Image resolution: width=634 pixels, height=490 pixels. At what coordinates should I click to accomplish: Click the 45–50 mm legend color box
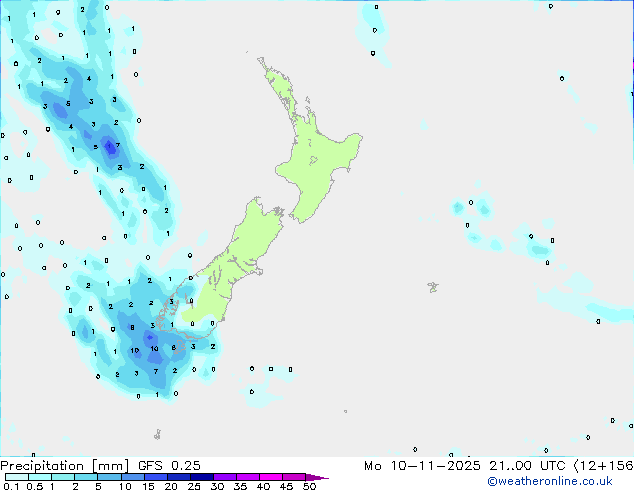coord(294,477)
